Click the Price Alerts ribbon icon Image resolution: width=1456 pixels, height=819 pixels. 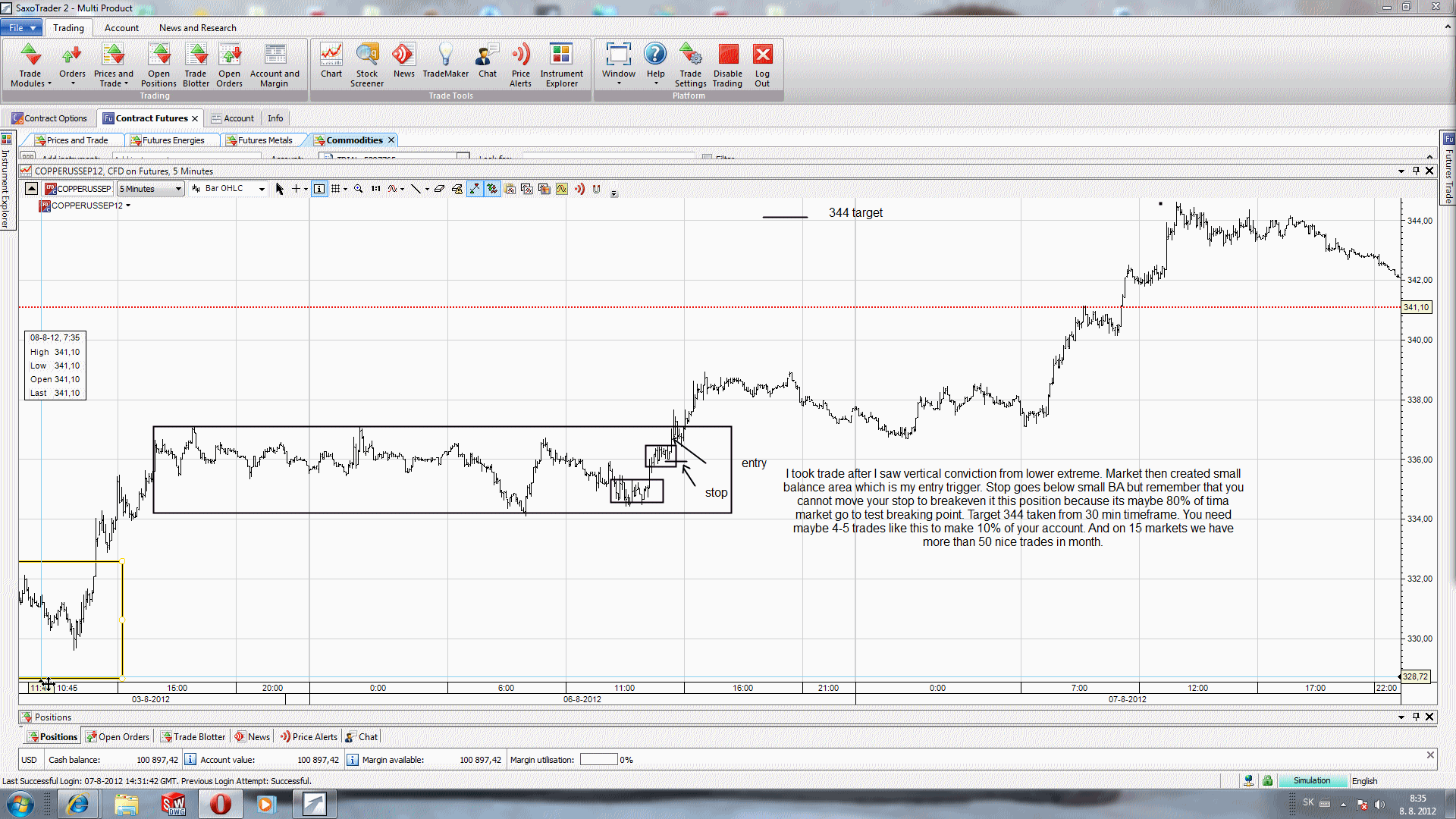(520, 64)
